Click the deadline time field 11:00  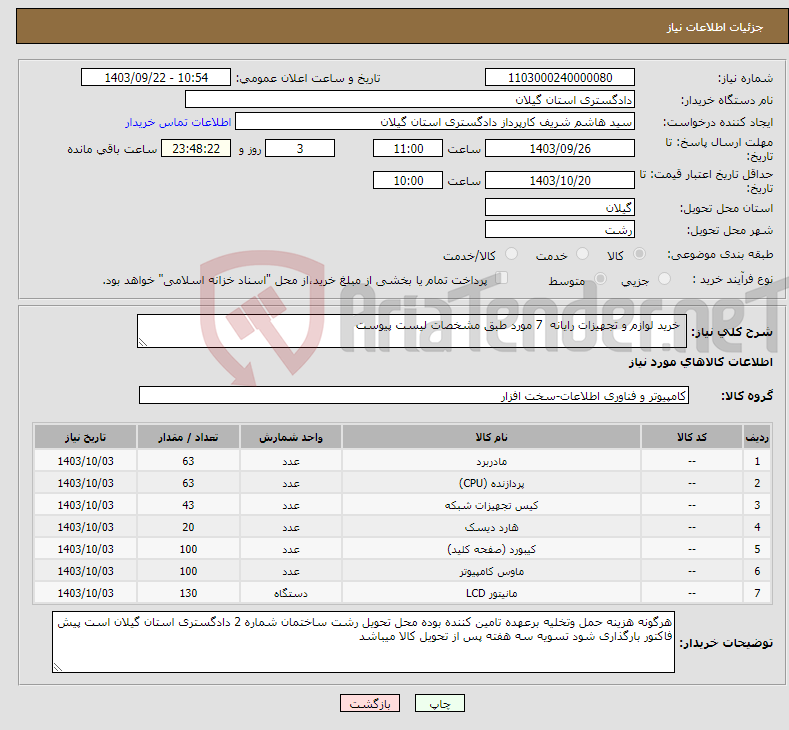(x=408, y=148)
